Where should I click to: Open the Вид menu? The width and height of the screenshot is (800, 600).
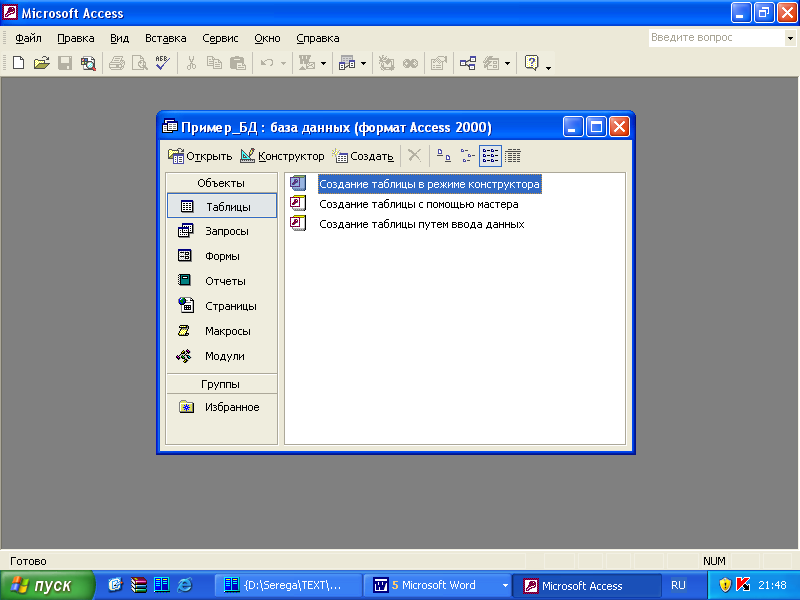coord(119,38)
